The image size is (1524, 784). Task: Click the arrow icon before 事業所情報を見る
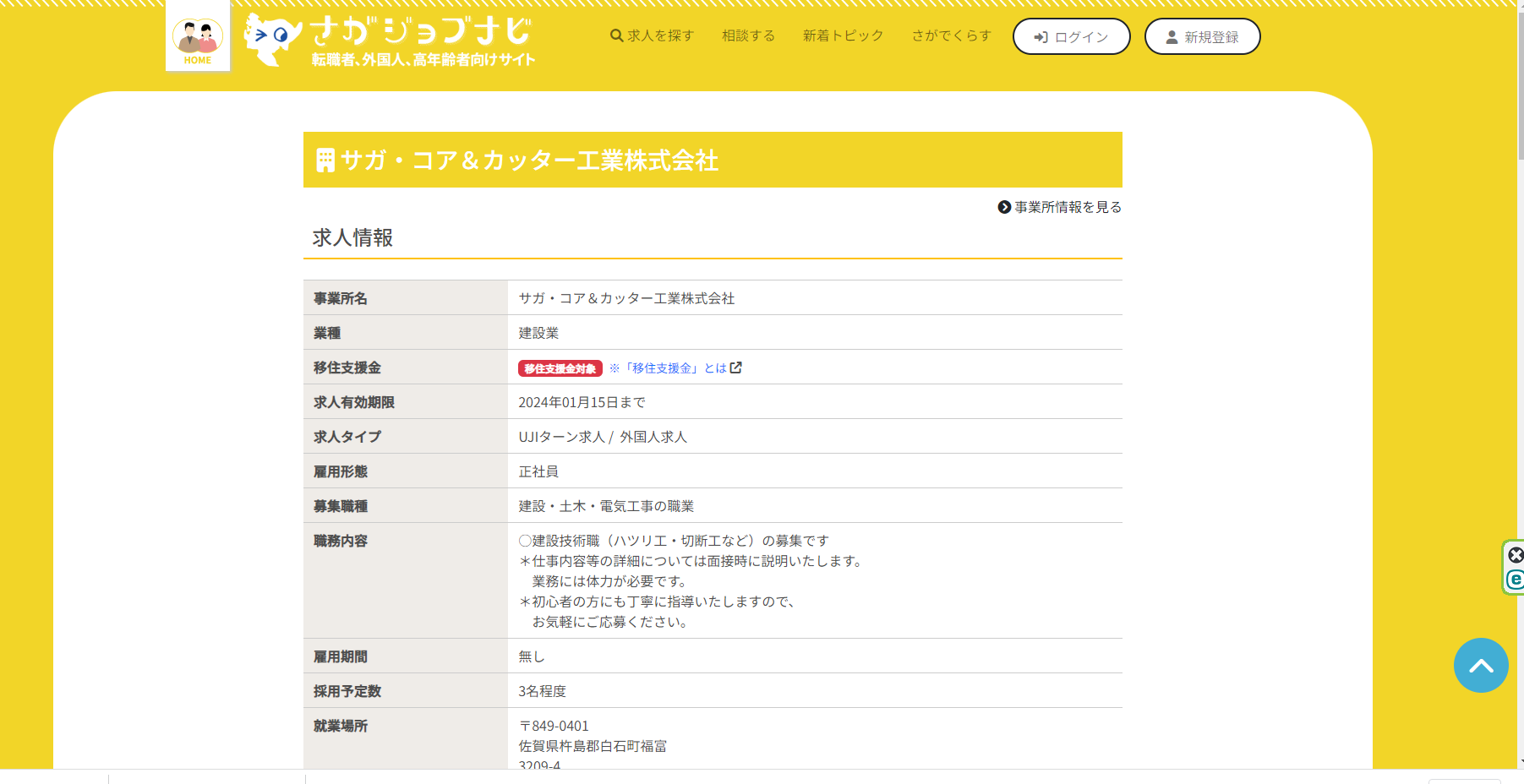(x=1004, y=207)
